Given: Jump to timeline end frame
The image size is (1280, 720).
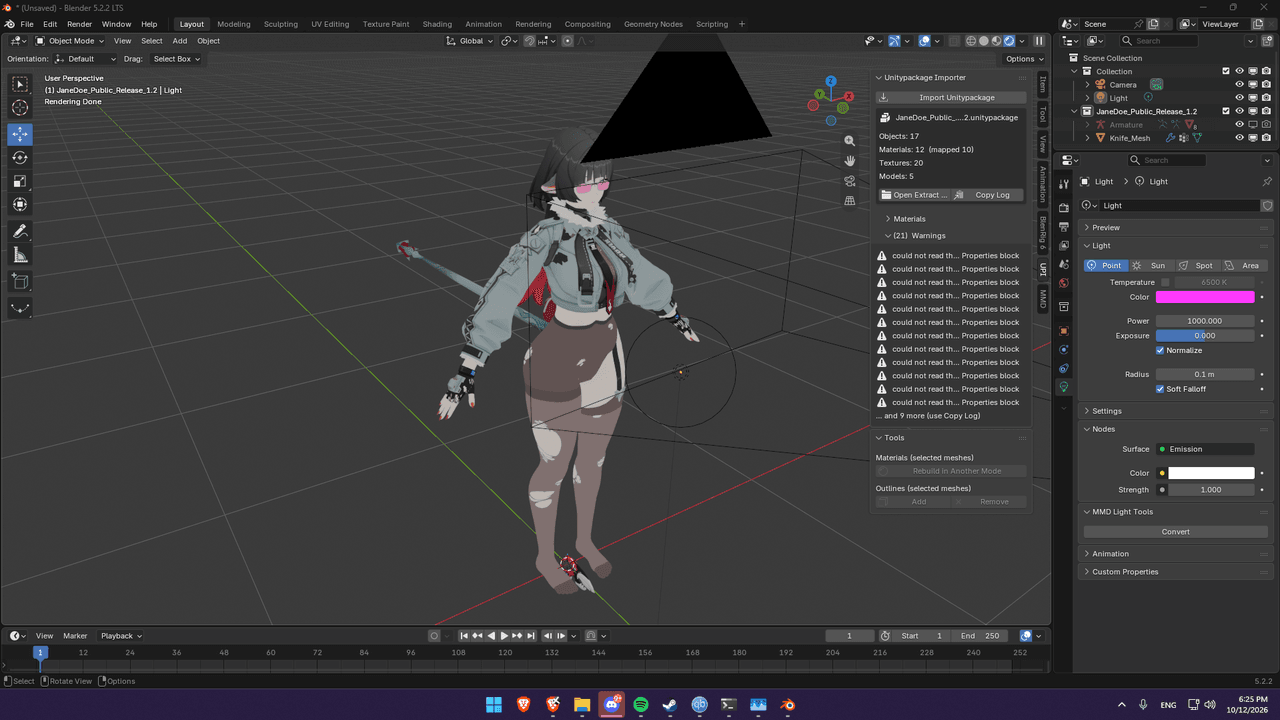Looking at the screenshot, I should point(531,636).
